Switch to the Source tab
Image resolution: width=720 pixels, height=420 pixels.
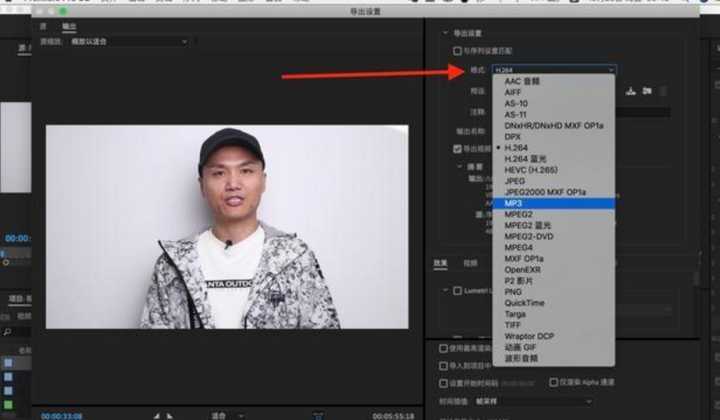(x=43, y=27)
